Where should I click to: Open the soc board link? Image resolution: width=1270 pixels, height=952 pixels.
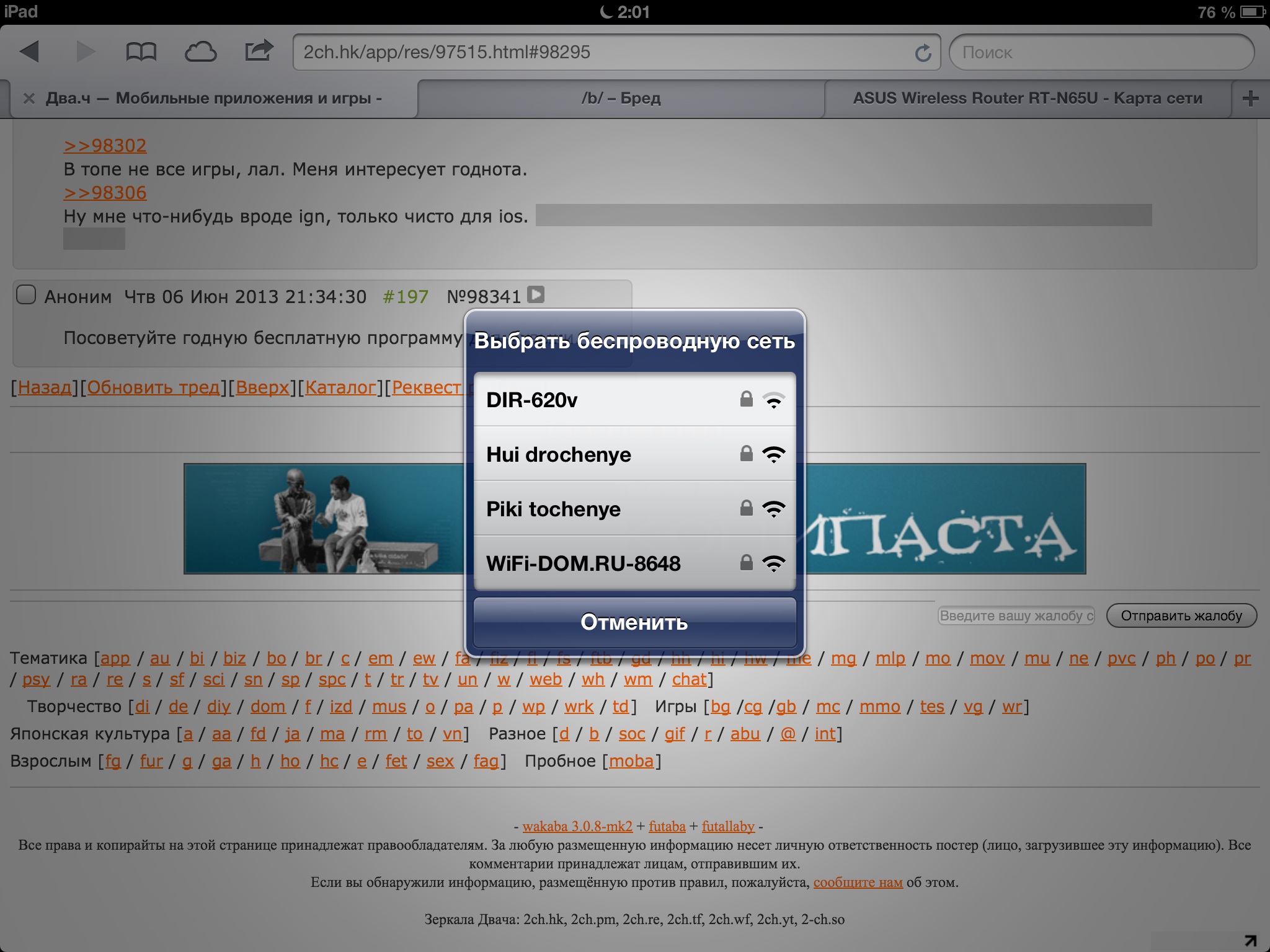click(x=632, y=734)
